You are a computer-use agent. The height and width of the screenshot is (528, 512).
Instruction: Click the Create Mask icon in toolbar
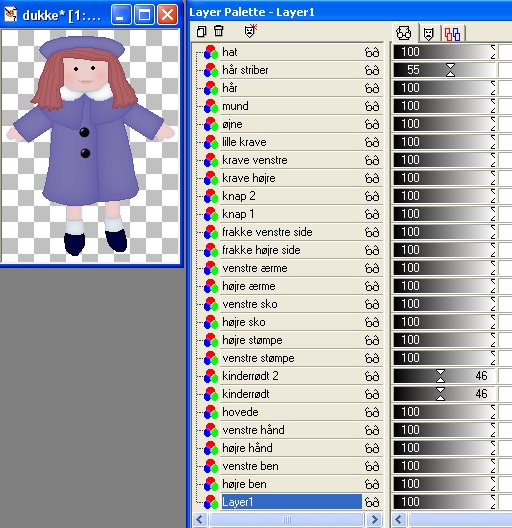pyautogui.click(x=251, y=31)
